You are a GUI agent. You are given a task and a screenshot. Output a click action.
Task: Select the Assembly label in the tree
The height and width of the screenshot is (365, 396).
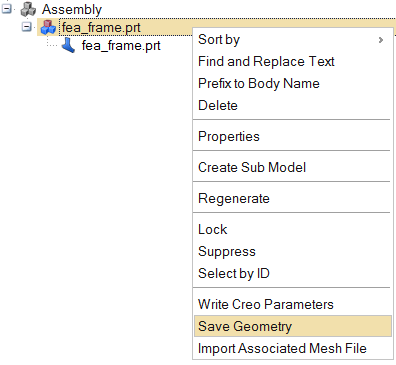click(72, 9)
